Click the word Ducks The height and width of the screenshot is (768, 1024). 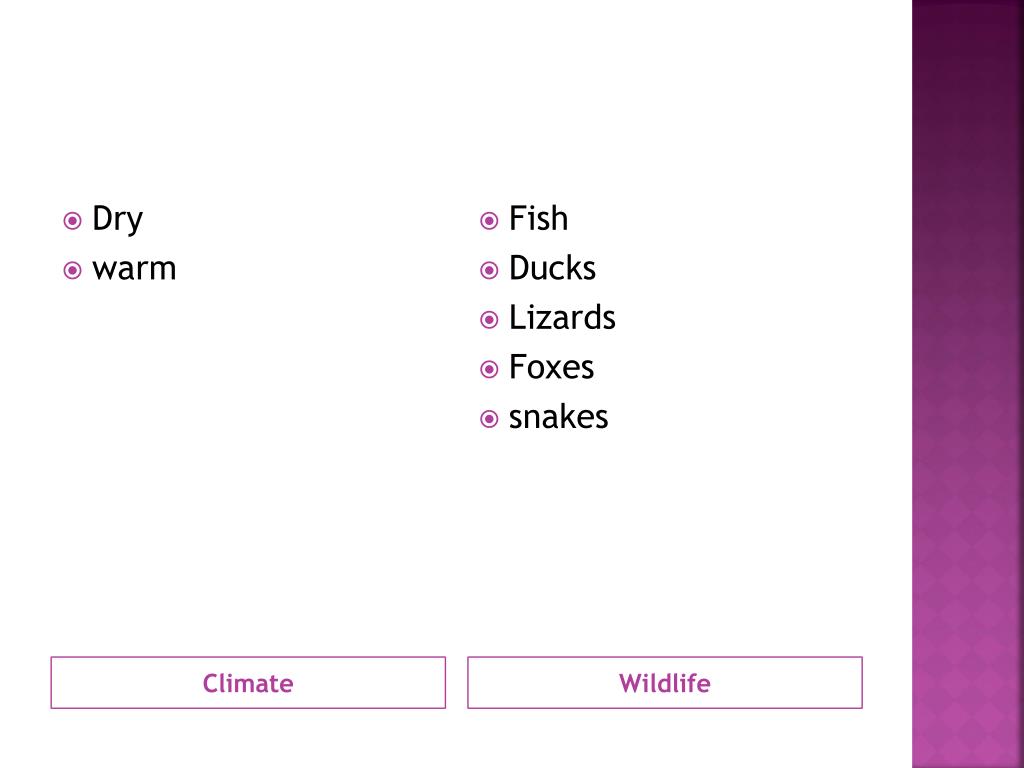pos(552,268)
